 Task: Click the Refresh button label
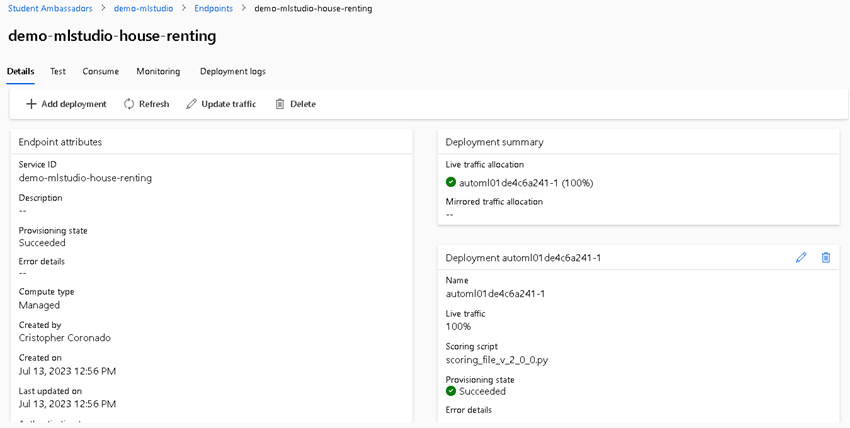(x=154, y=104)
